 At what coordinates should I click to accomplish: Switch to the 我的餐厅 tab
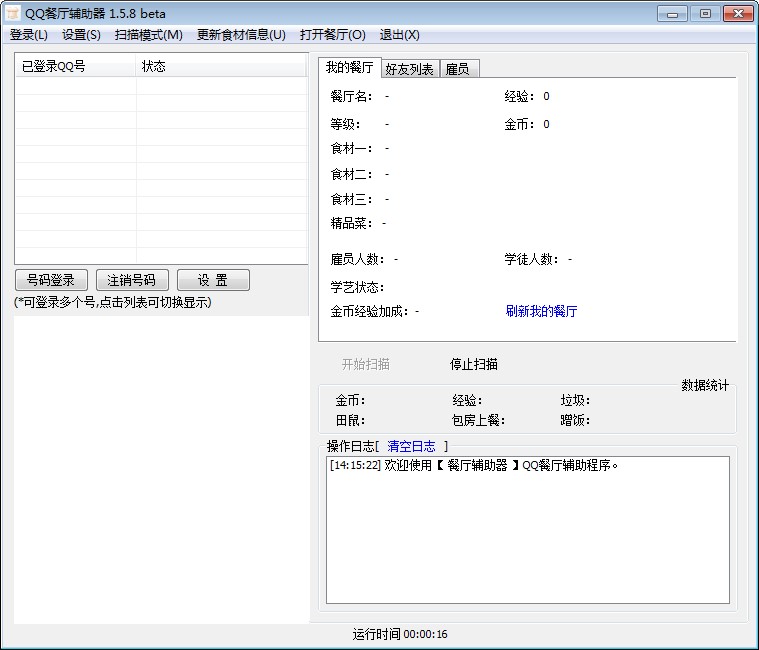(350, 68)
